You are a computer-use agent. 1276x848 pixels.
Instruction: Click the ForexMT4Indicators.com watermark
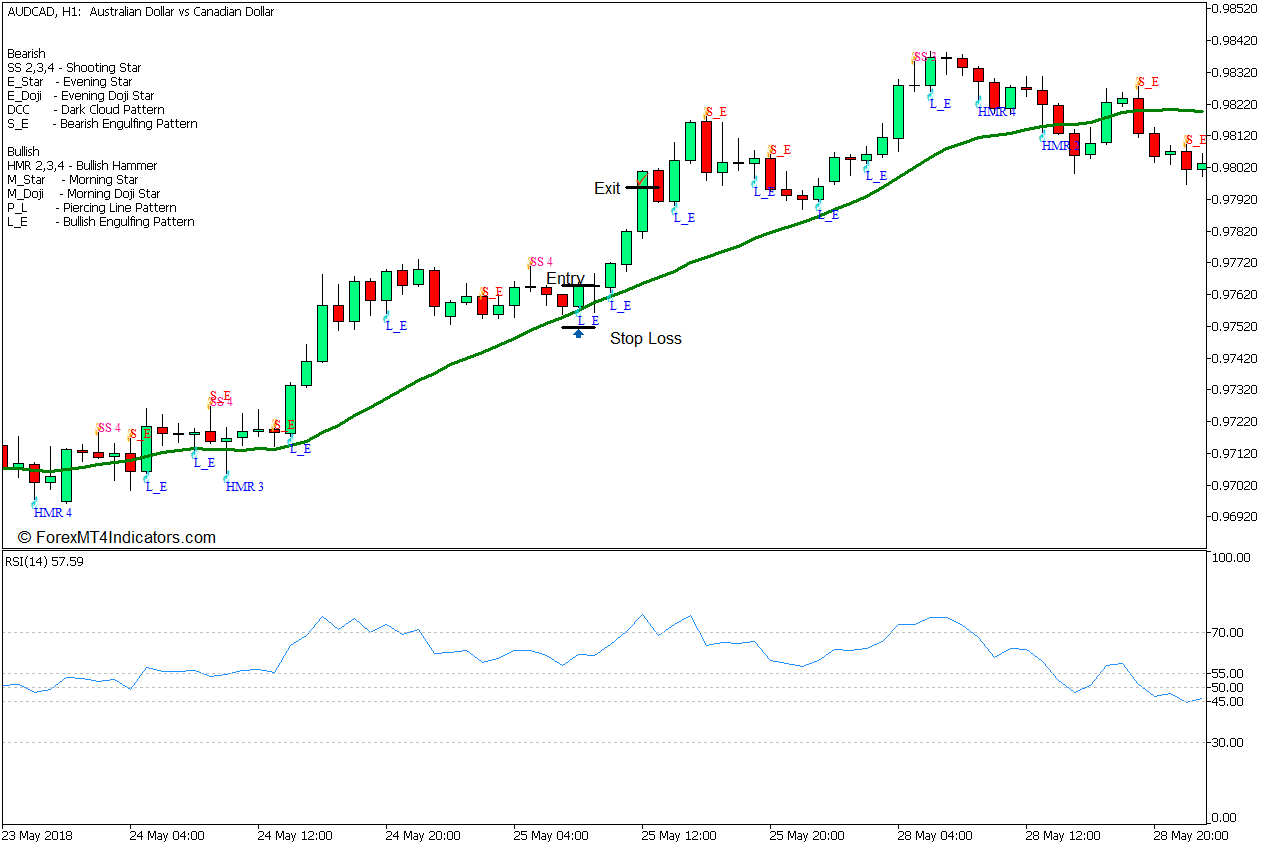tap(117, 538)
